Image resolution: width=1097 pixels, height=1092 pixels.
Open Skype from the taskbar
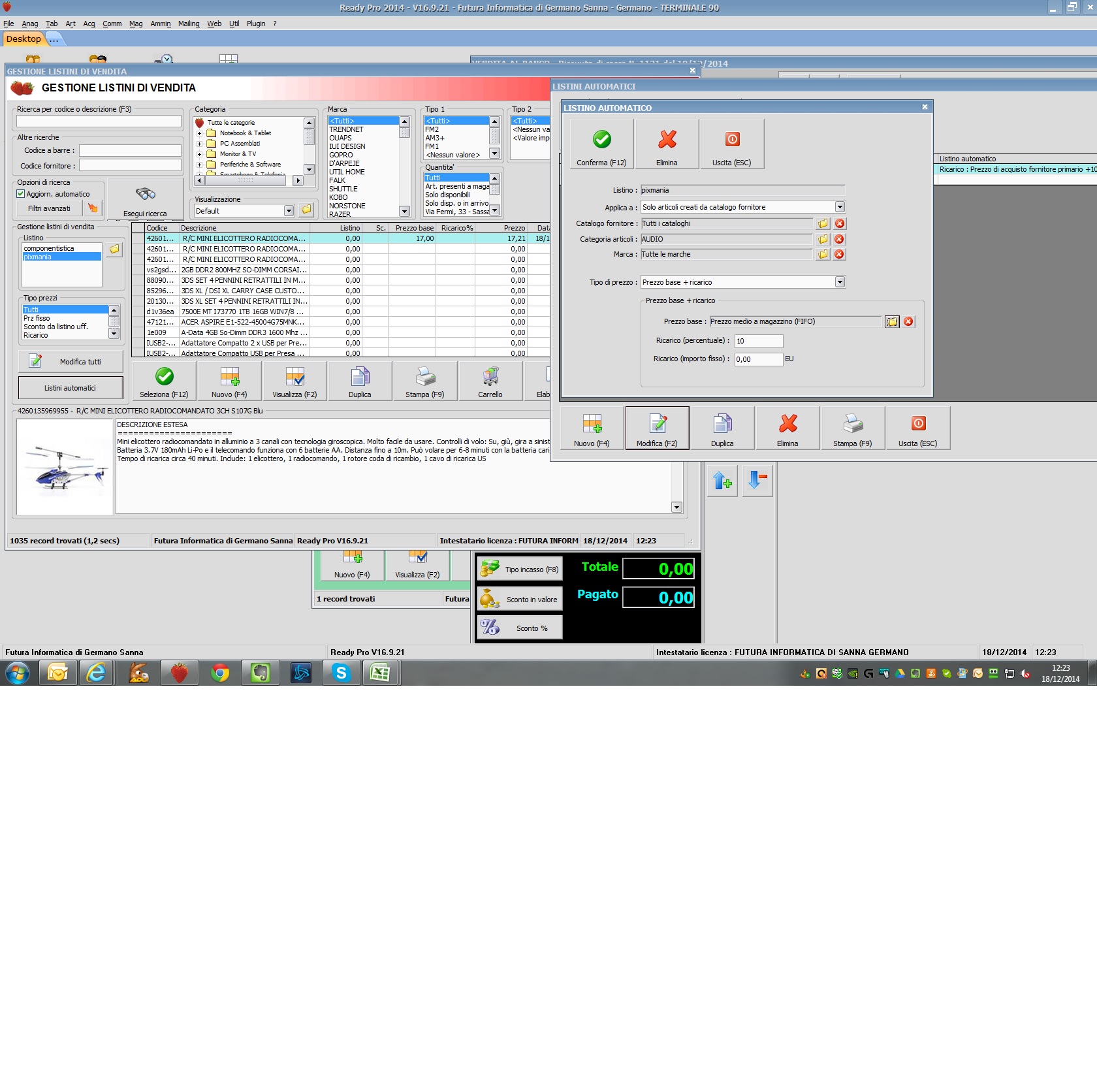[342, 673]
